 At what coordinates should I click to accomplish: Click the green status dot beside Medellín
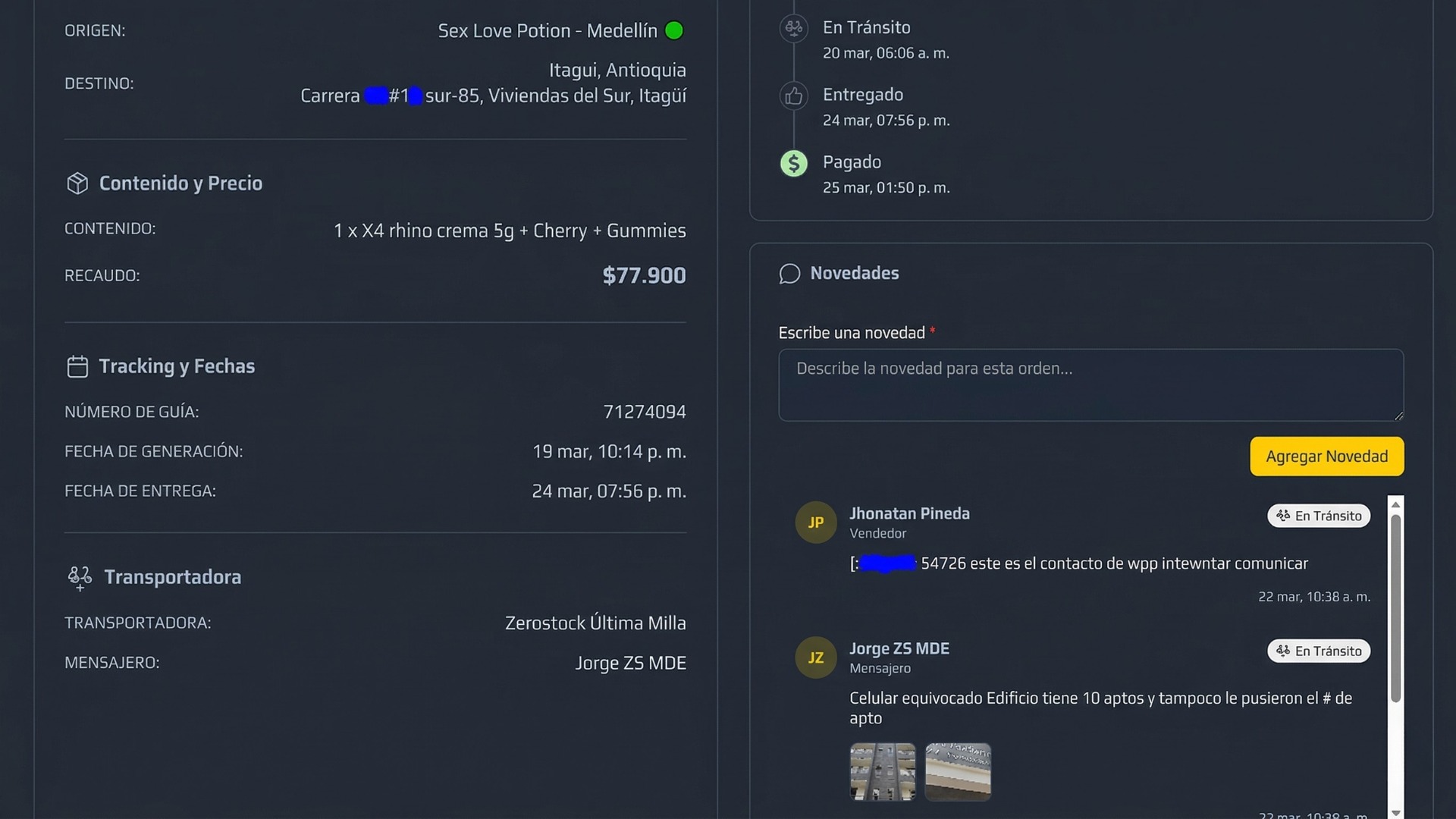click(673, 30)
